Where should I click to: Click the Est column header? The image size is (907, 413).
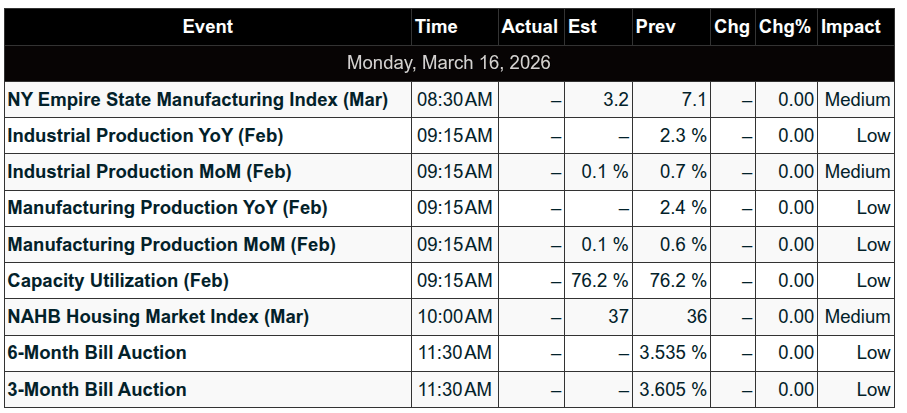(x=582, y=27)
